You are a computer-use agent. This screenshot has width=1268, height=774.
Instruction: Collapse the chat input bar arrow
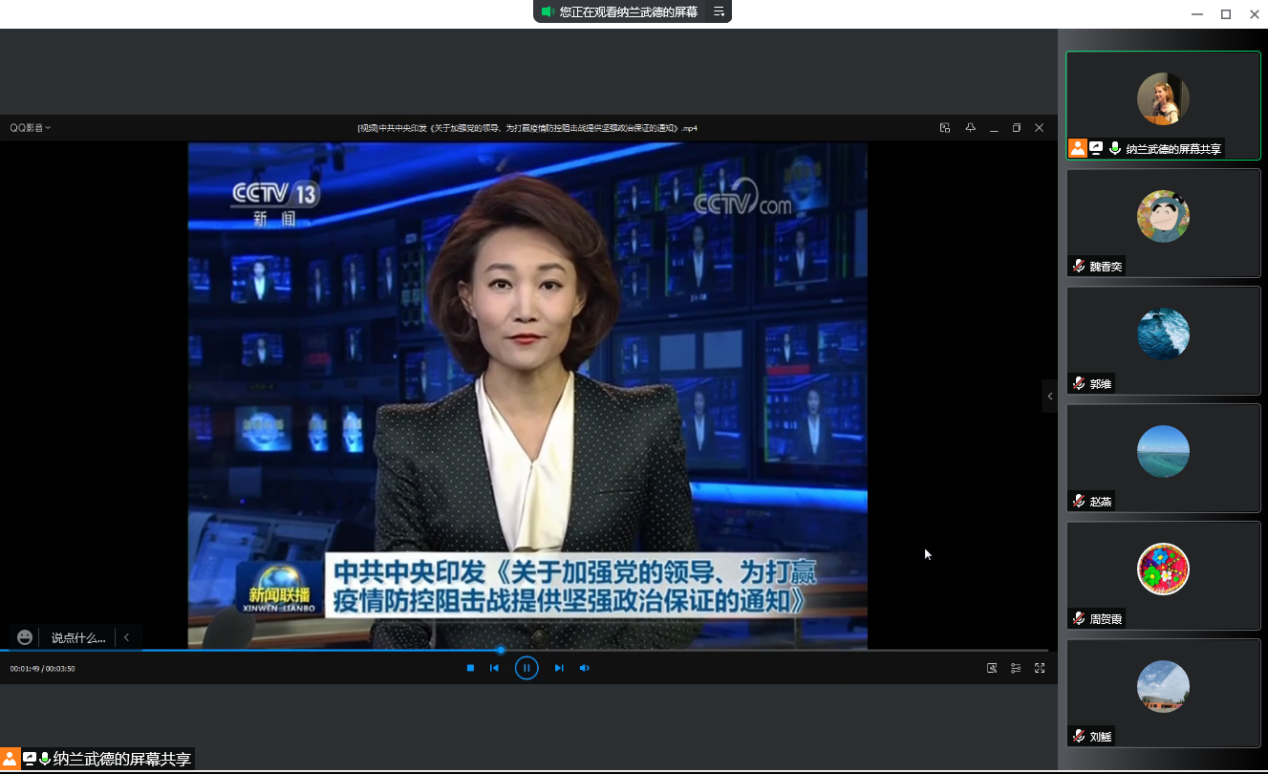click(x=127, y=637)
